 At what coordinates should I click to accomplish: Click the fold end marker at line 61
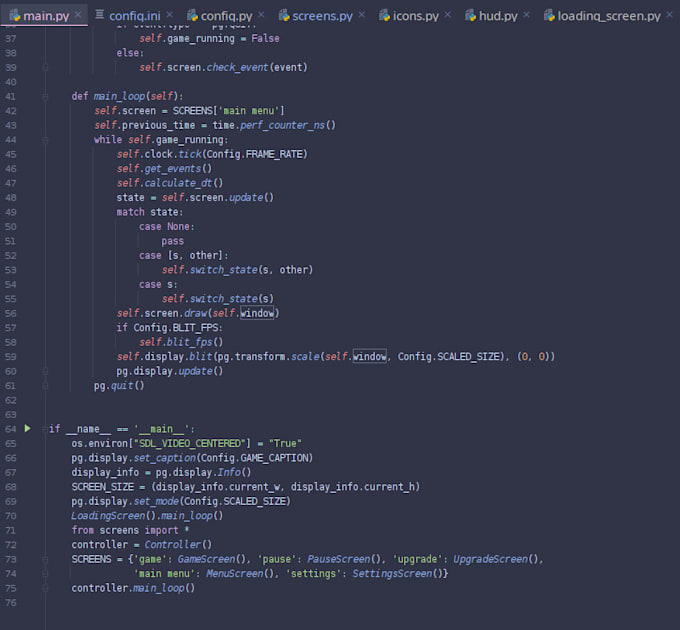[45, 386]
